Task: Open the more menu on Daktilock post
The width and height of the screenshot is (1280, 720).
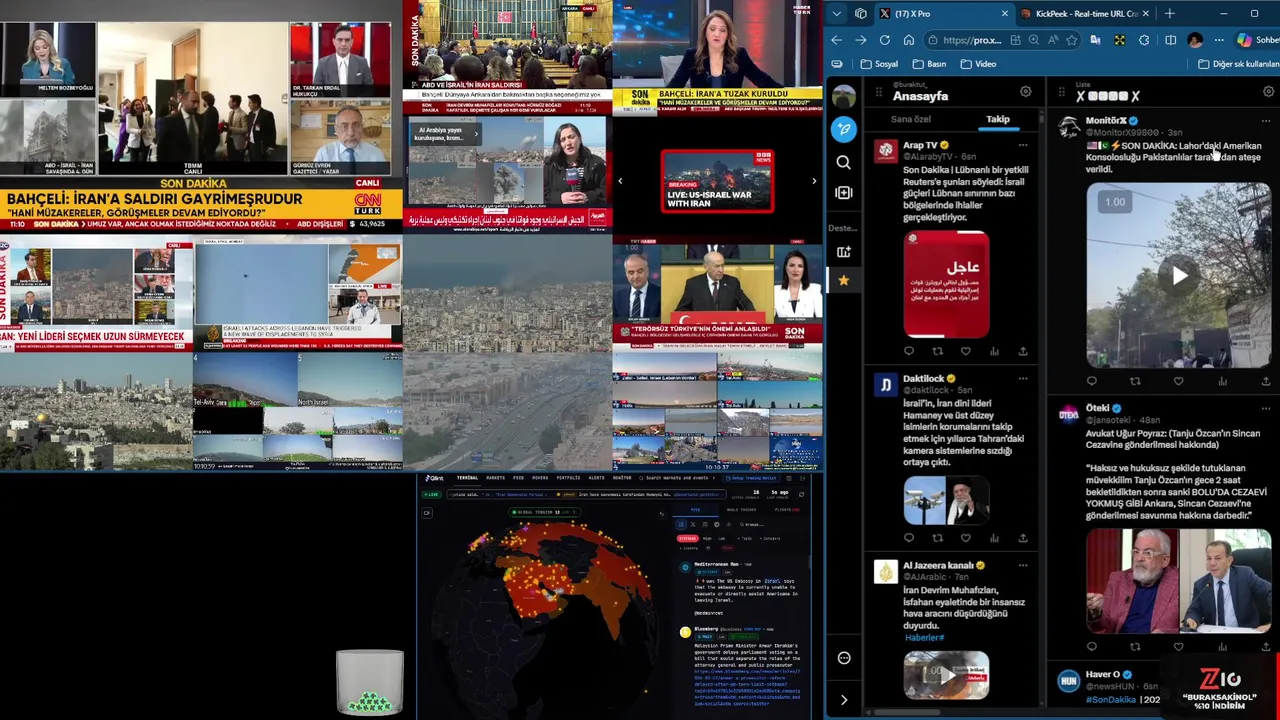Action: 1023,379
